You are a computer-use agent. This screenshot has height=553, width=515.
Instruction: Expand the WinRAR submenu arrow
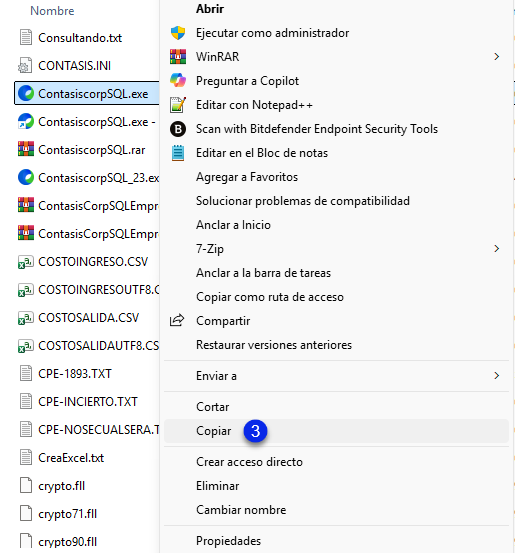497,57
